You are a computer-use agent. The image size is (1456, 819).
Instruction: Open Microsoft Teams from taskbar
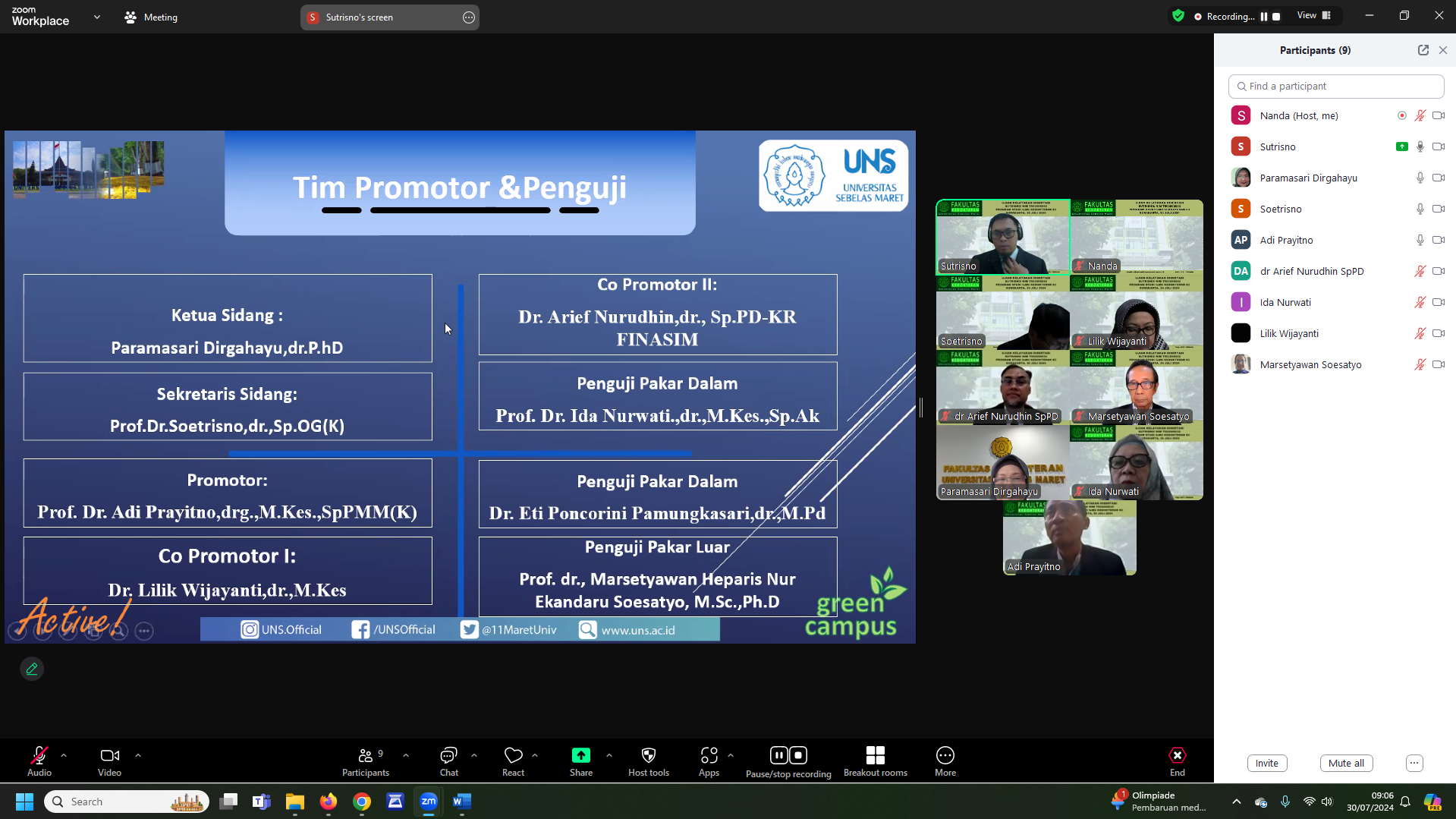pos(262,802)
